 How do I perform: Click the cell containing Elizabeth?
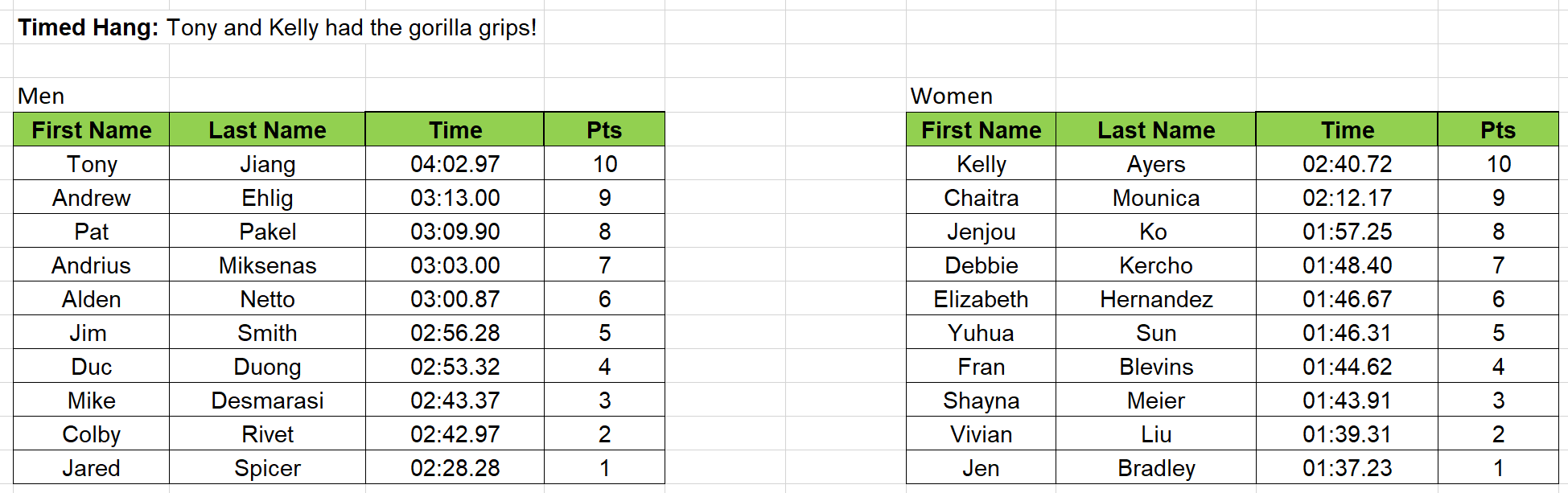point(981,298)
